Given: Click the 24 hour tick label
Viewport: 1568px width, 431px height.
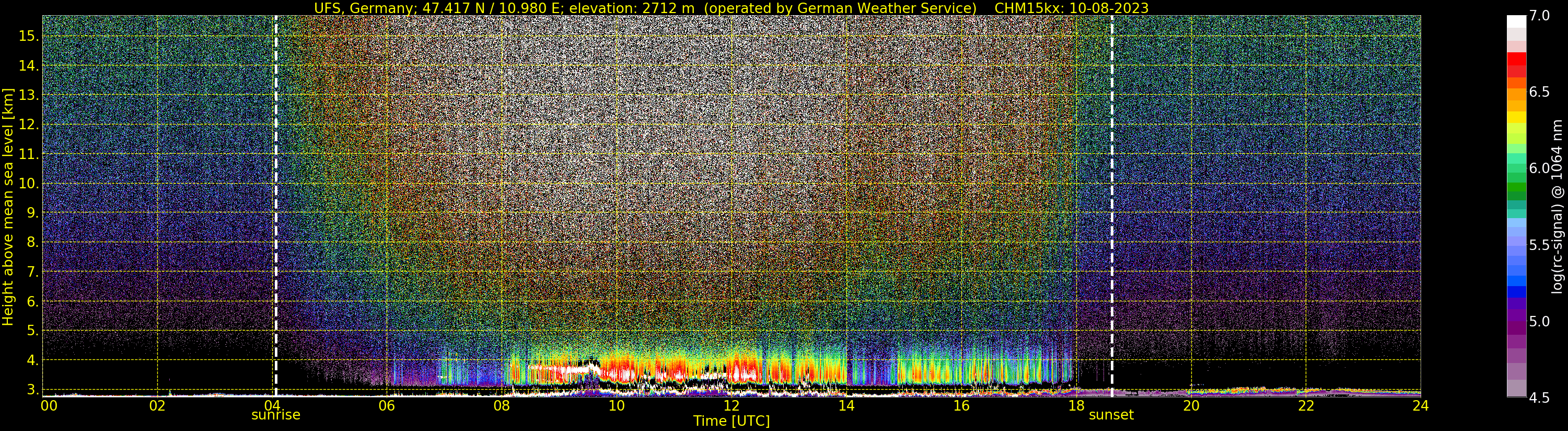Looking at the screenshot, I should 1420,405.
